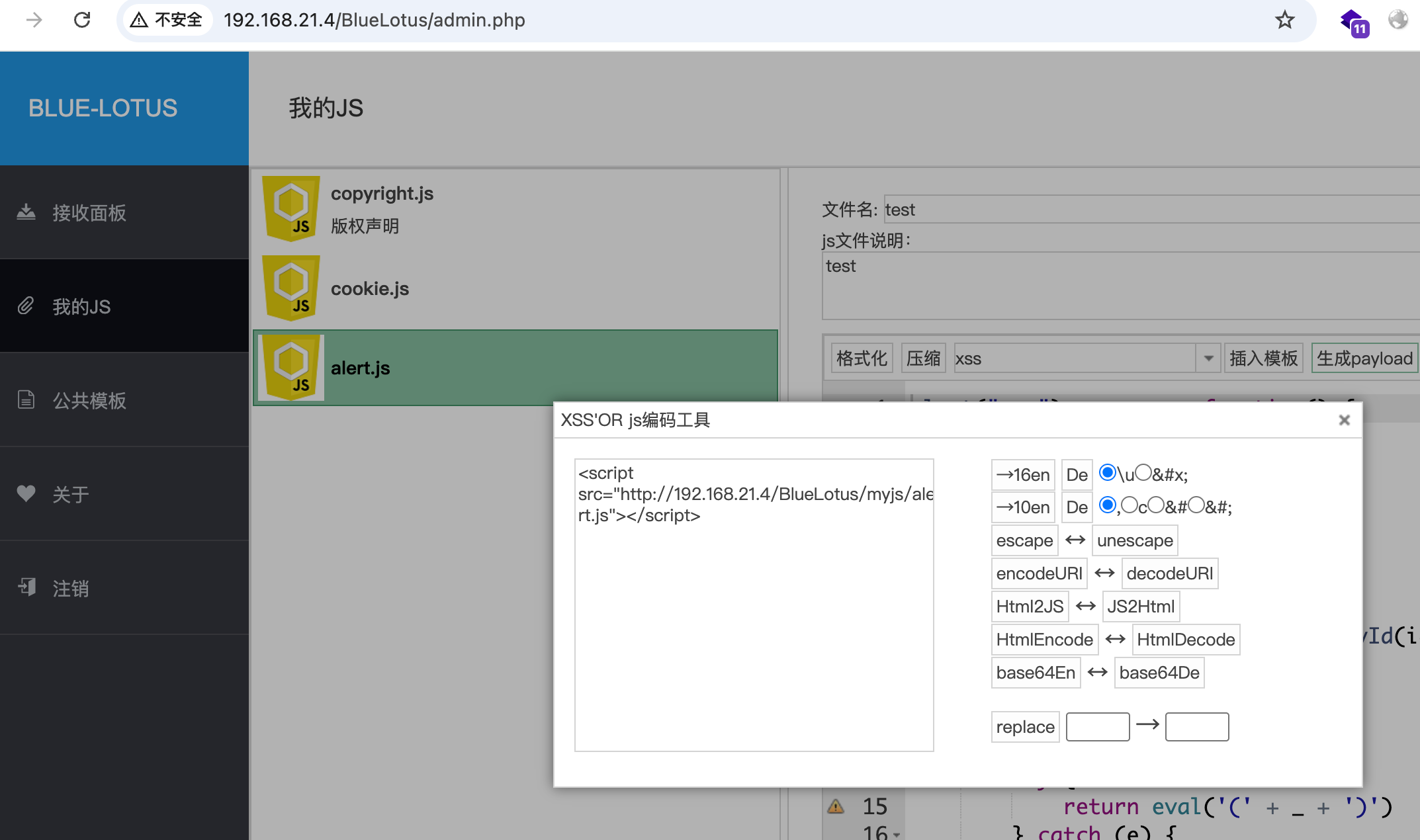Select alert.js in the file list
Viewport: 1420px width, 840px height.
tap(515, 368)
